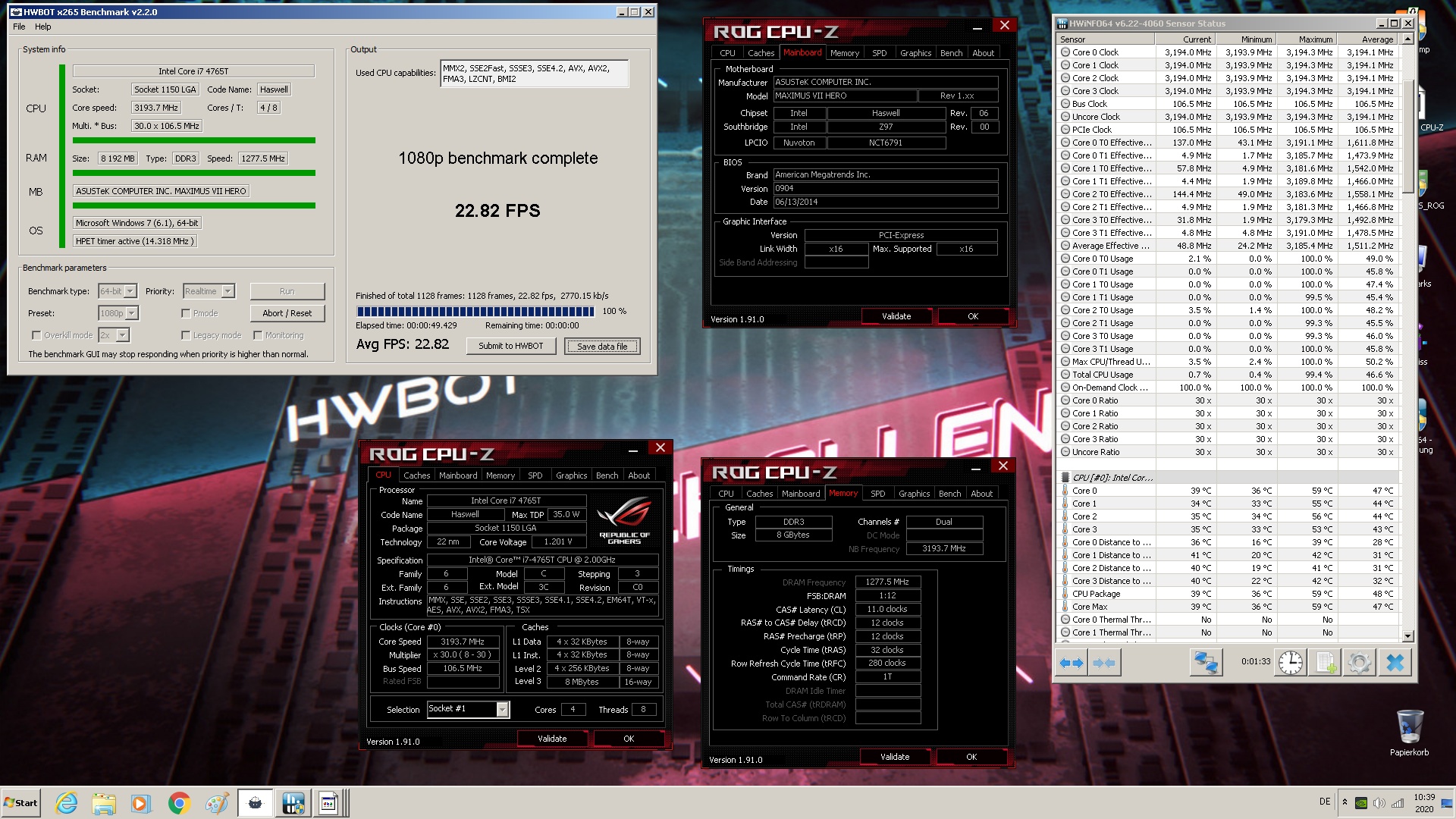Click Maximum column header in HWiNFO
1456x819 pixels.
coord(1306,39)
